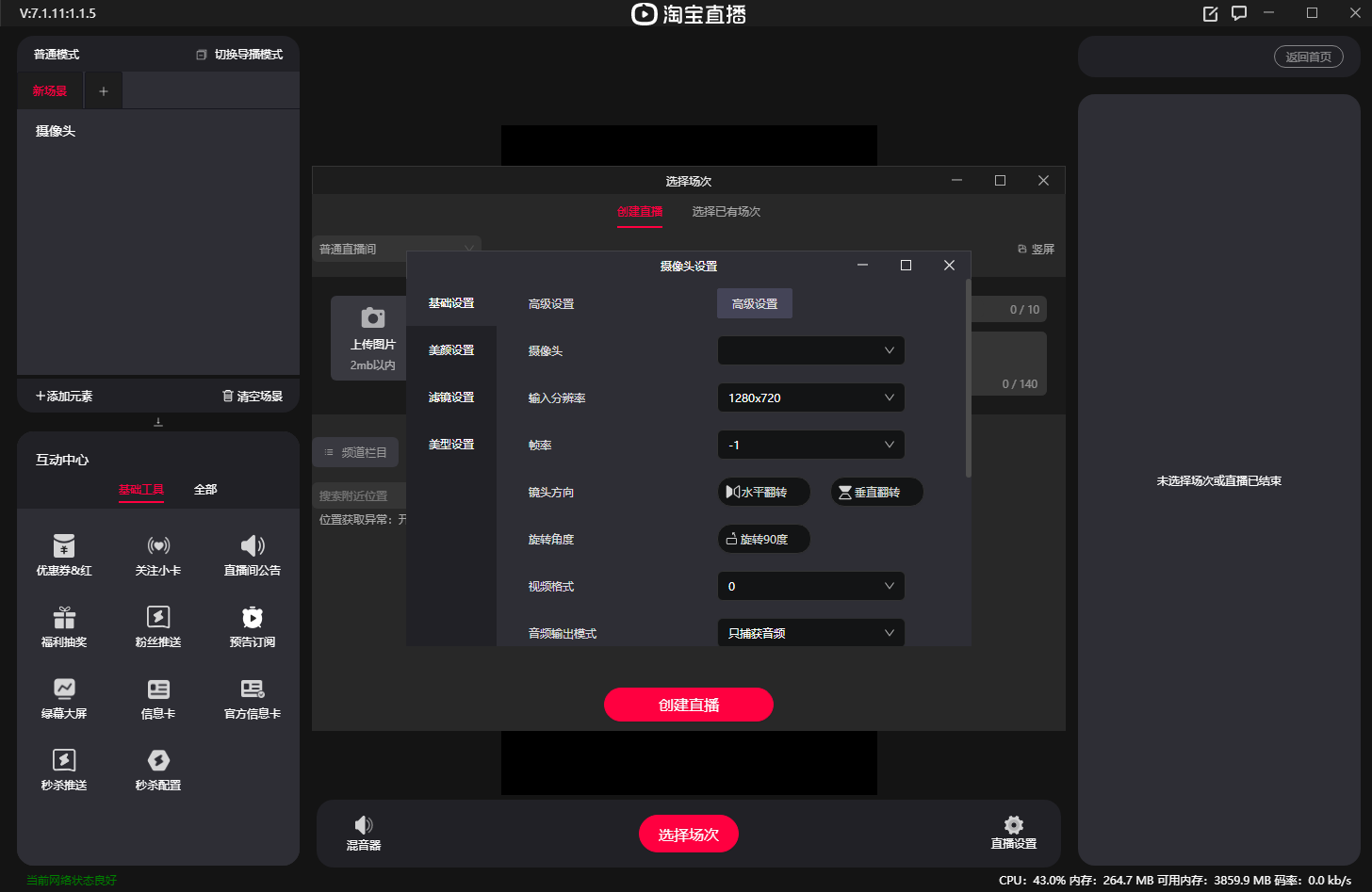Screen dimensions: 1372x892
Task: Click 返回首页 to return home
Action: pyautogui.click(x=1309, y=57)
